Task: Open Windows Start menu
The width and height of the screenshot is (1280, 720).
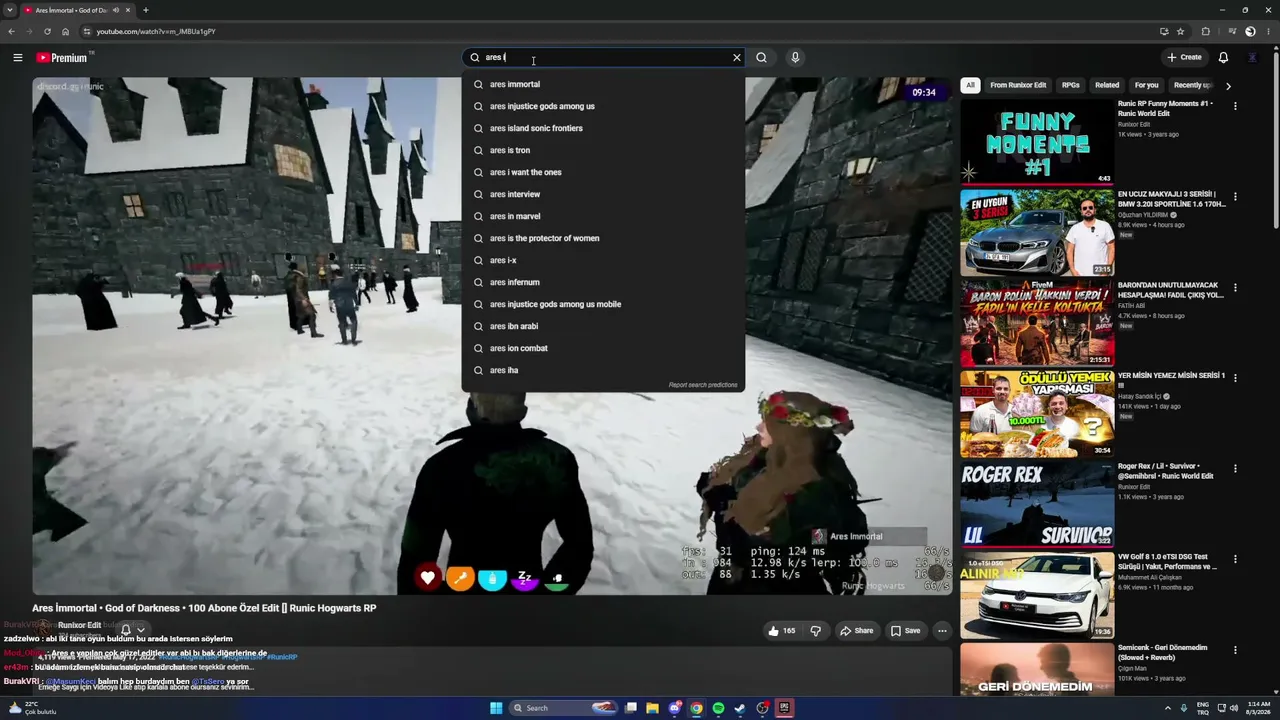Action: [x=496, y=708]
